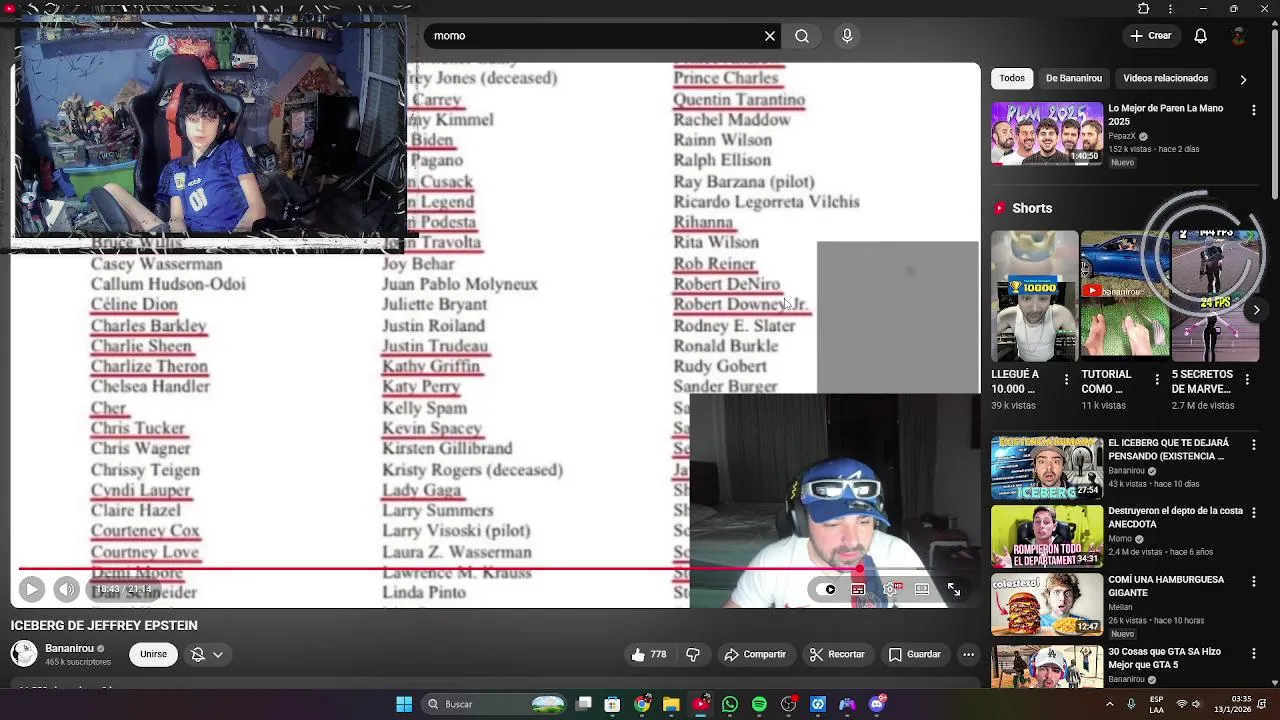Switch to theater mode
1280x720 pixels.
(x=922, y=589)
